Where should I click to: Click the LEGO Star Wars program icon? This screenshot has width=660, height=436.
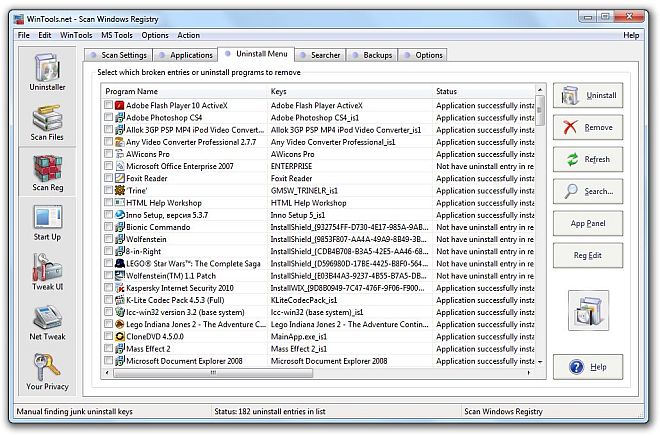point(120,263)
